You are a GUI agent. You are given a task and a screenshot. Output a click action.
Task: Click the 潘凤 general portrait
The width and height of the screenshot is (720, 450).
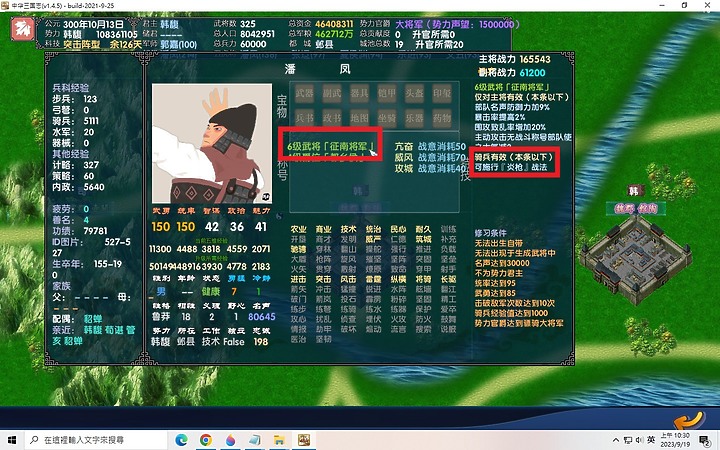coord(212,144)
